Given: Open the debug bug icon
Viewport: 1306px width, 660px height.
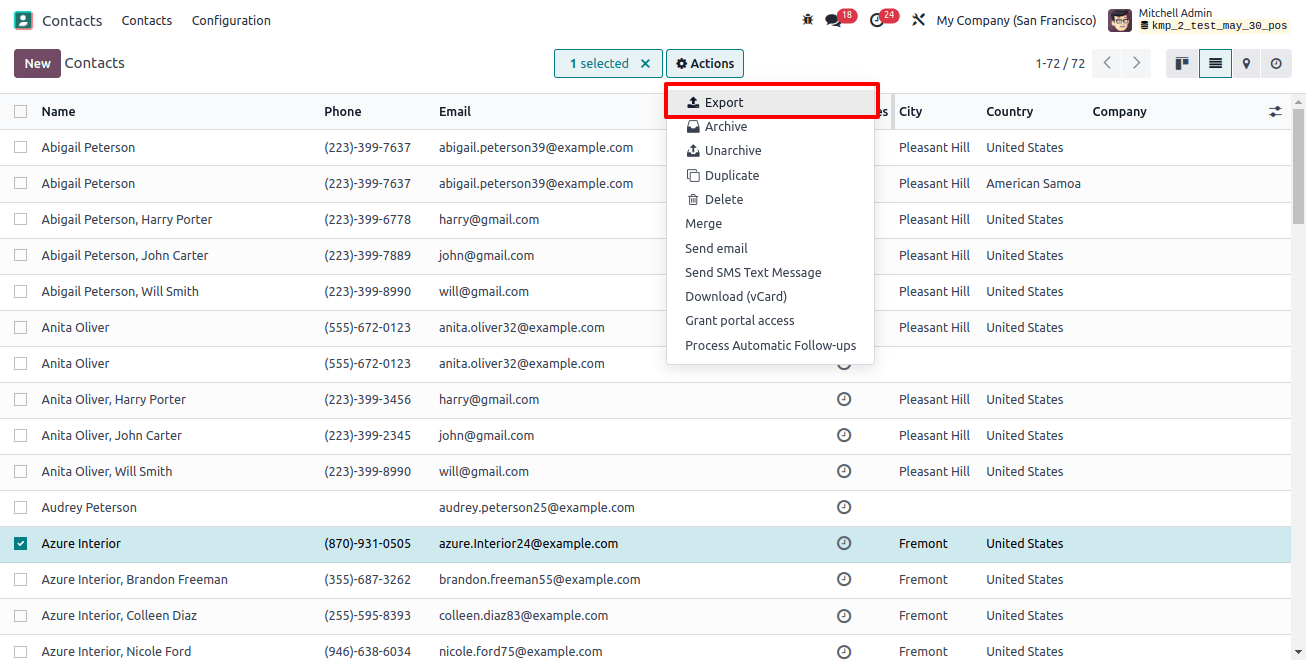Looking at the screenshot, I should [x=808, y=20].
